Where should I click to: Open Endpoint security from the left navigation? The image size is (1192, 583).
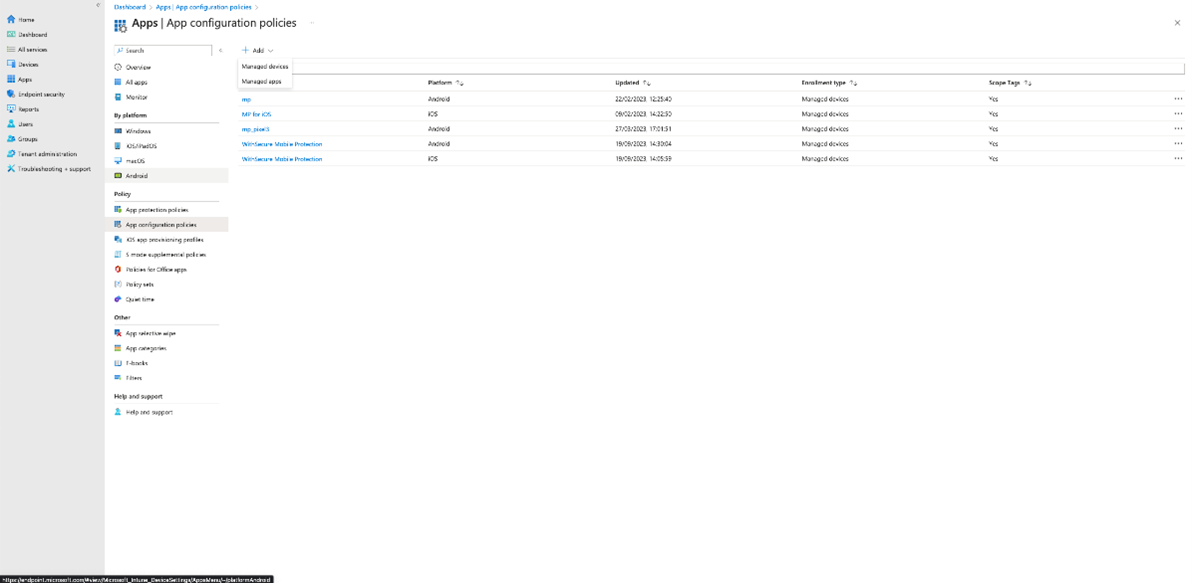(42, 94)
